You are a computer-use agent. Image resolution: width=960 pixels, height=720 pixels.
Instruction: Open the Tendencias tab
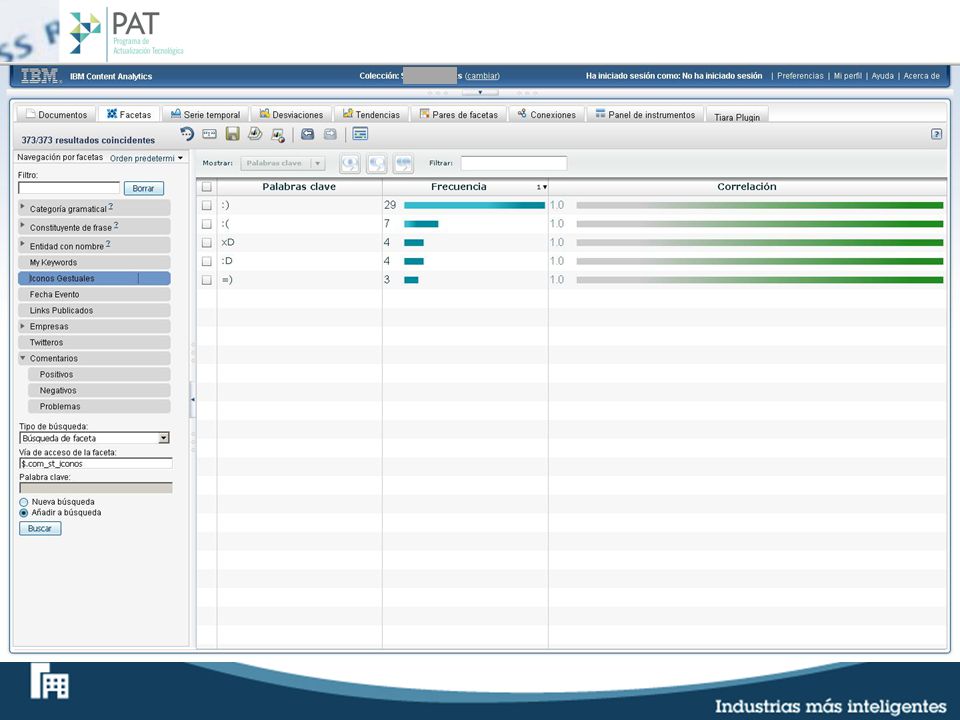372,114
